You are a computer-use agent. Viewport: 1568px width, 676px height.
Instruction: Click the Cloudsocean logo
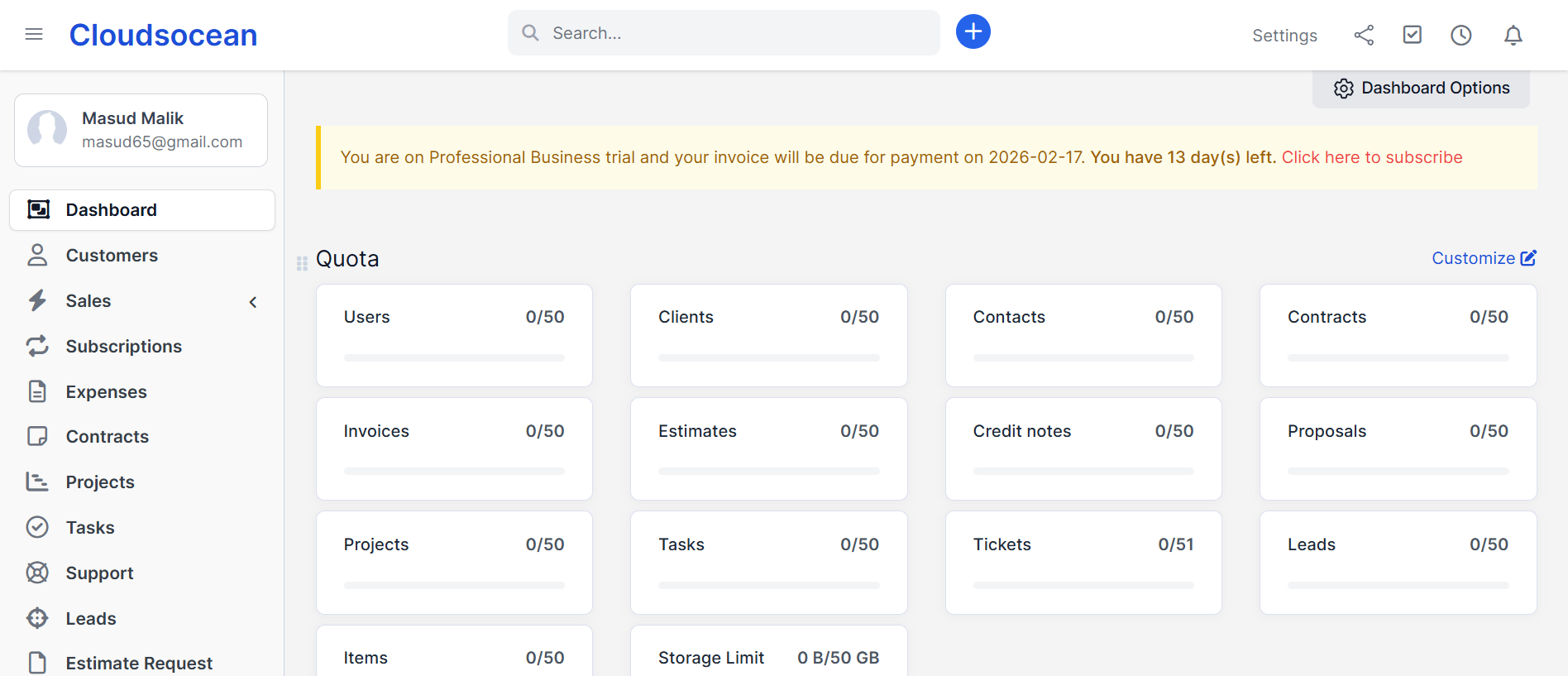(x=163, y=35)
